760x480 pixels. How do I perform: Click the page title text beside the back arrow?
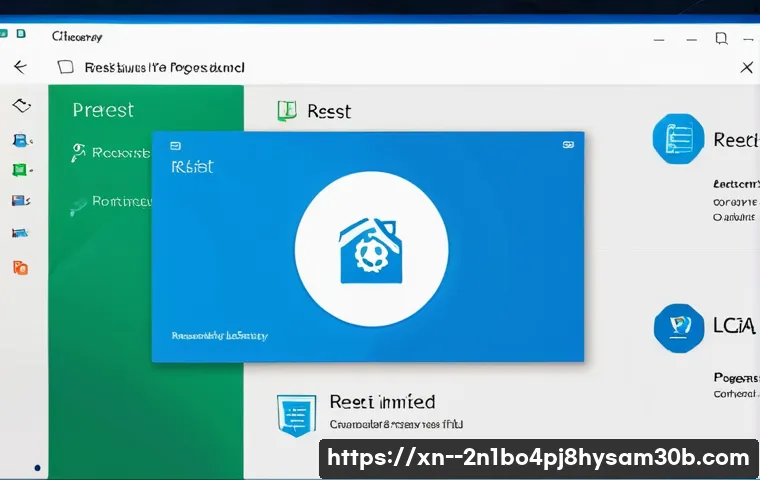[x=164, y=67]
